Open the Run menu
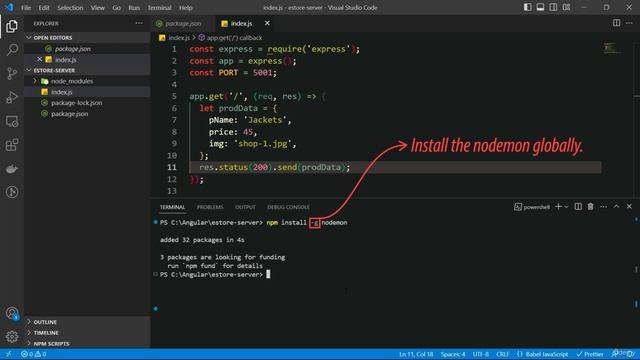 pyautogui.click(x=134, y=8)
